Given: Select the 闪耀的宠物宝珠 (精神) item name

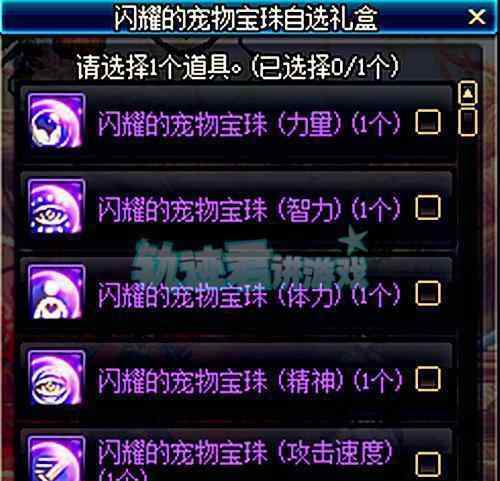Looking at the screenshot, I should coord(249,381).
